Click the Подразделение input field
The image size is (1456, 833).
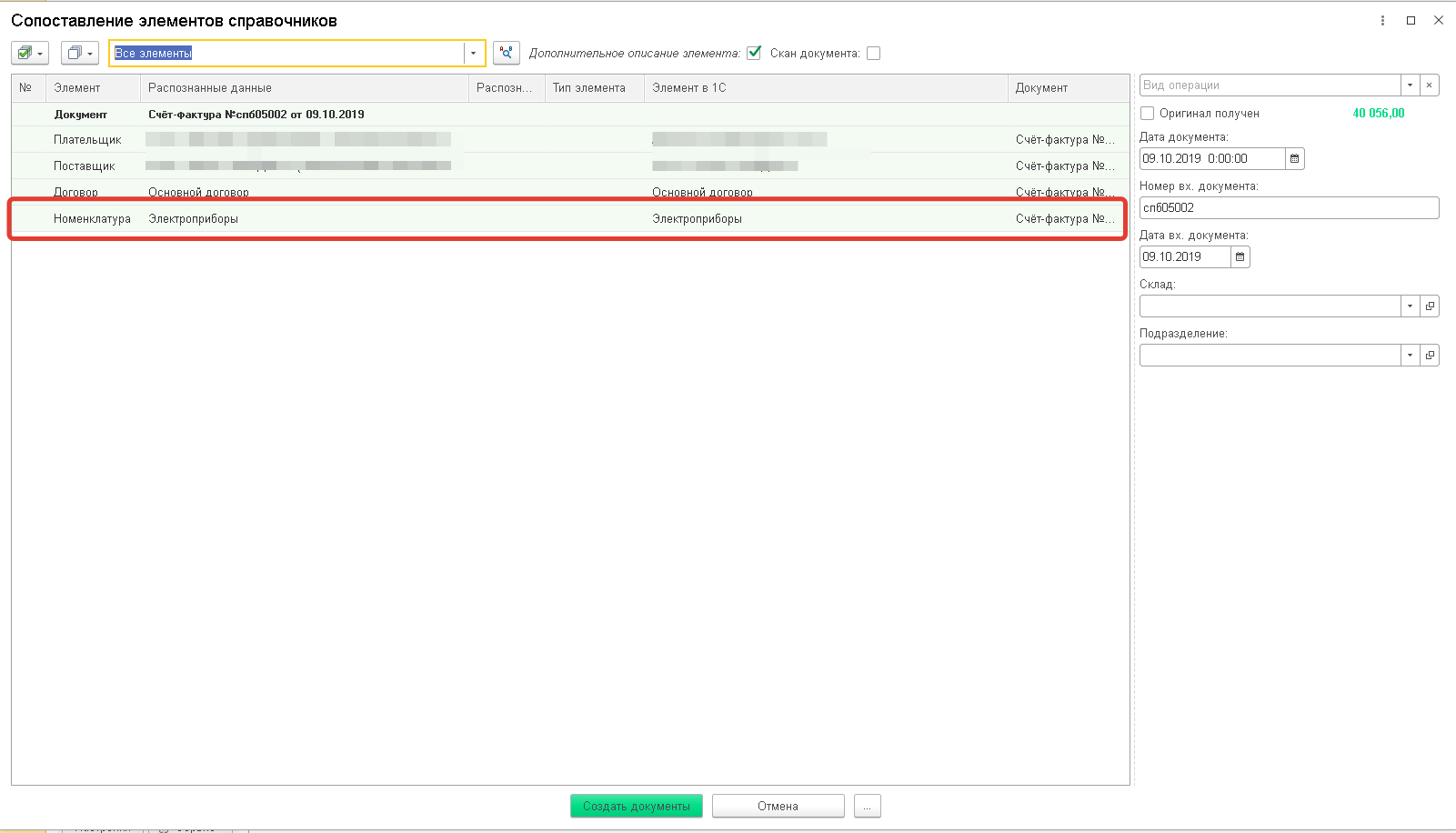(x=1270, y=356)
